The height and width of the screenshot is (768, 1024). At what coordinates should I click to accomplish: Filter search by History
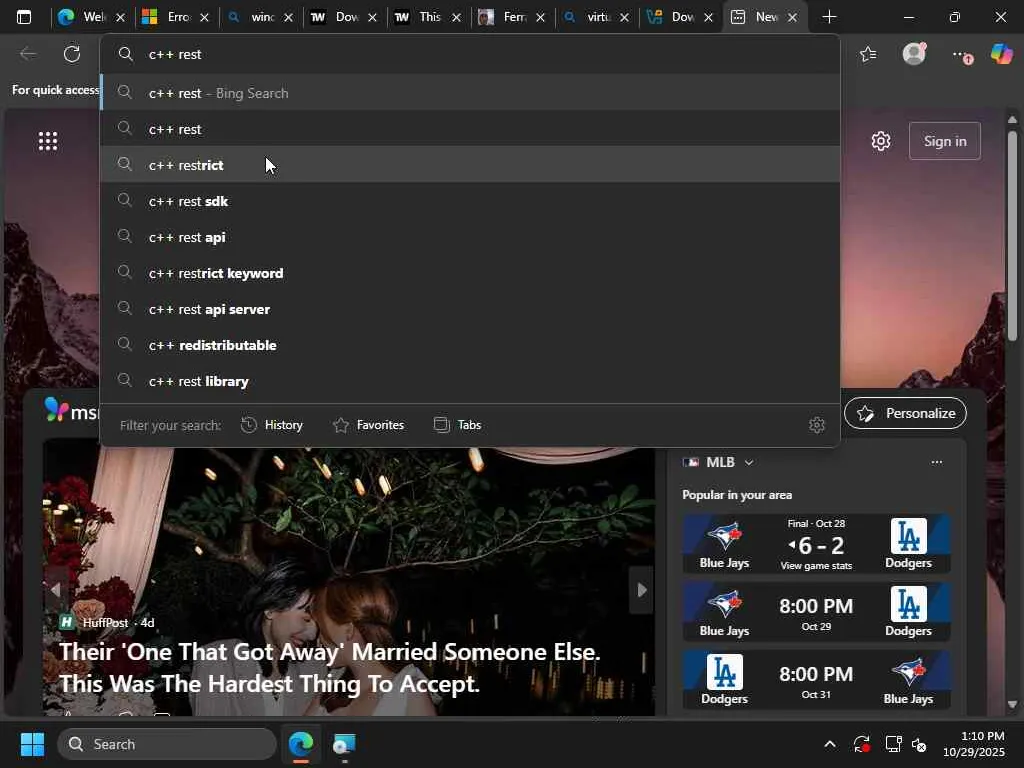[x=272, y=425]
